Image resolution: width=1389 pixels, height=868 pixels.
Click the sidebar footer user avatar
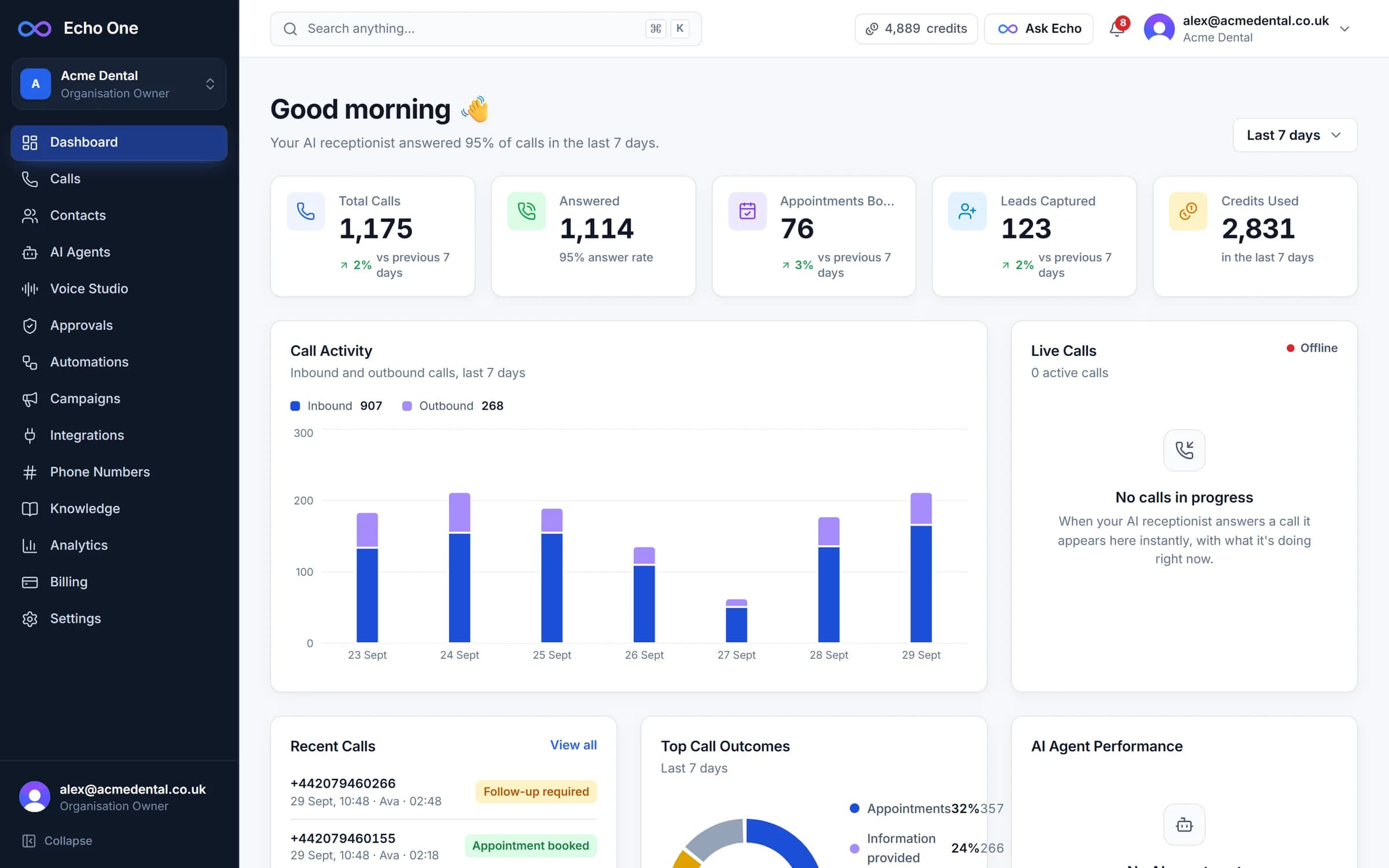[34, 797]
